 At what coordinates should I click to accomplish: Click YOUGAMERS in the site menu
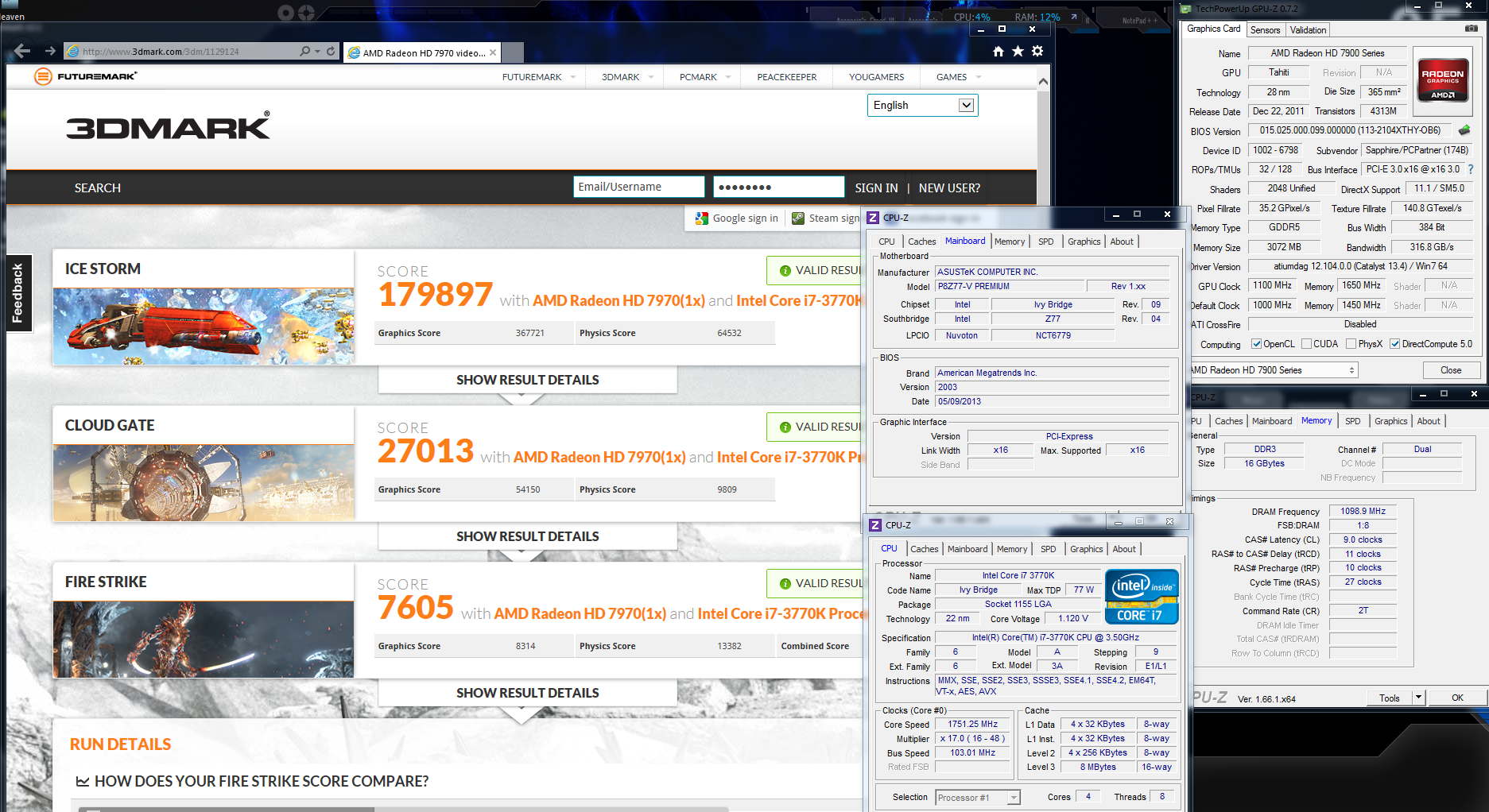coord(876,77)
